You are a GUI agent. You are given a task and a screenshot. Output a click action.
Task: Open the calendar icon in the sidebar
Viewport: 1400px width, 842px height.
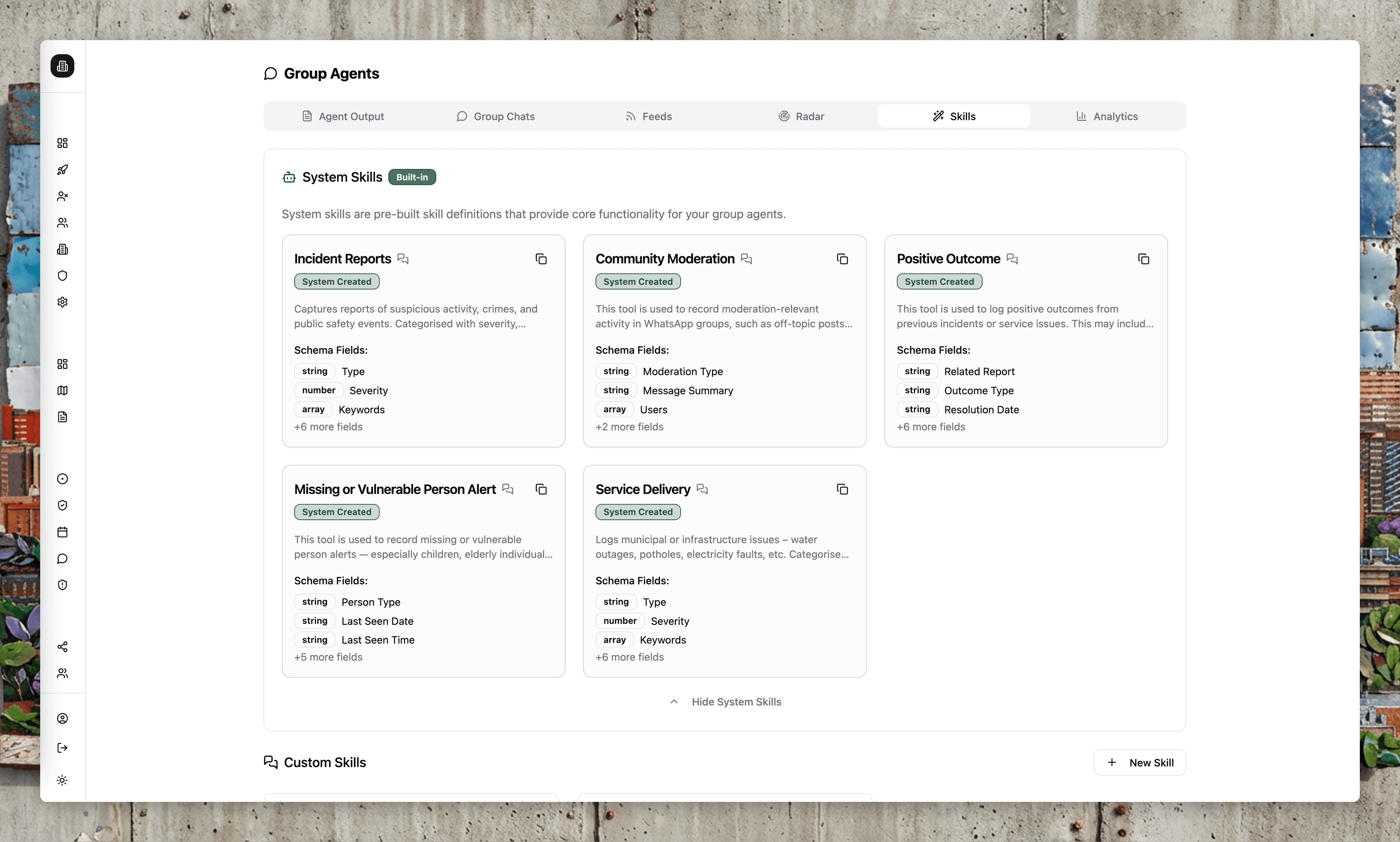(x=62, y=532)
